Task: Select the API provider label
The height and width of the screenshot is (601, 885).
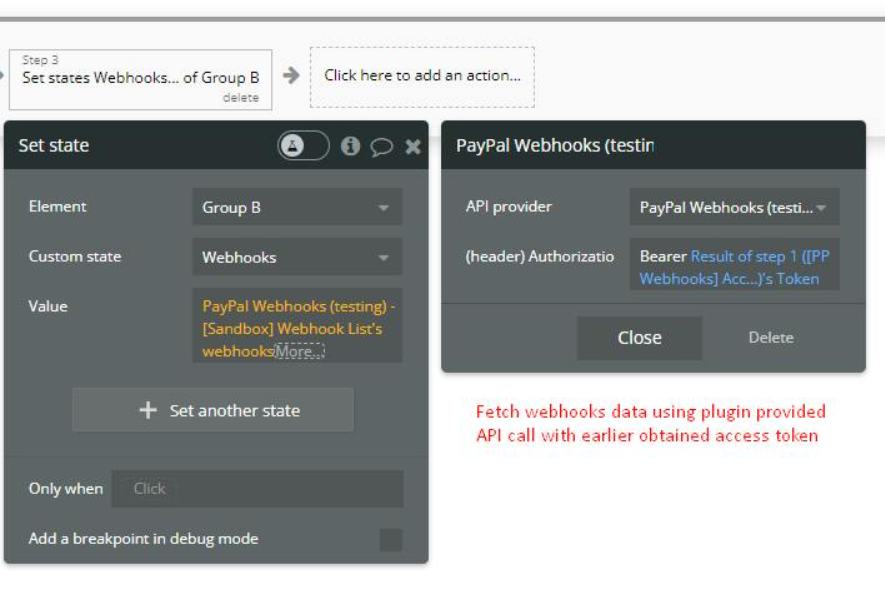Action: (509, 207)
